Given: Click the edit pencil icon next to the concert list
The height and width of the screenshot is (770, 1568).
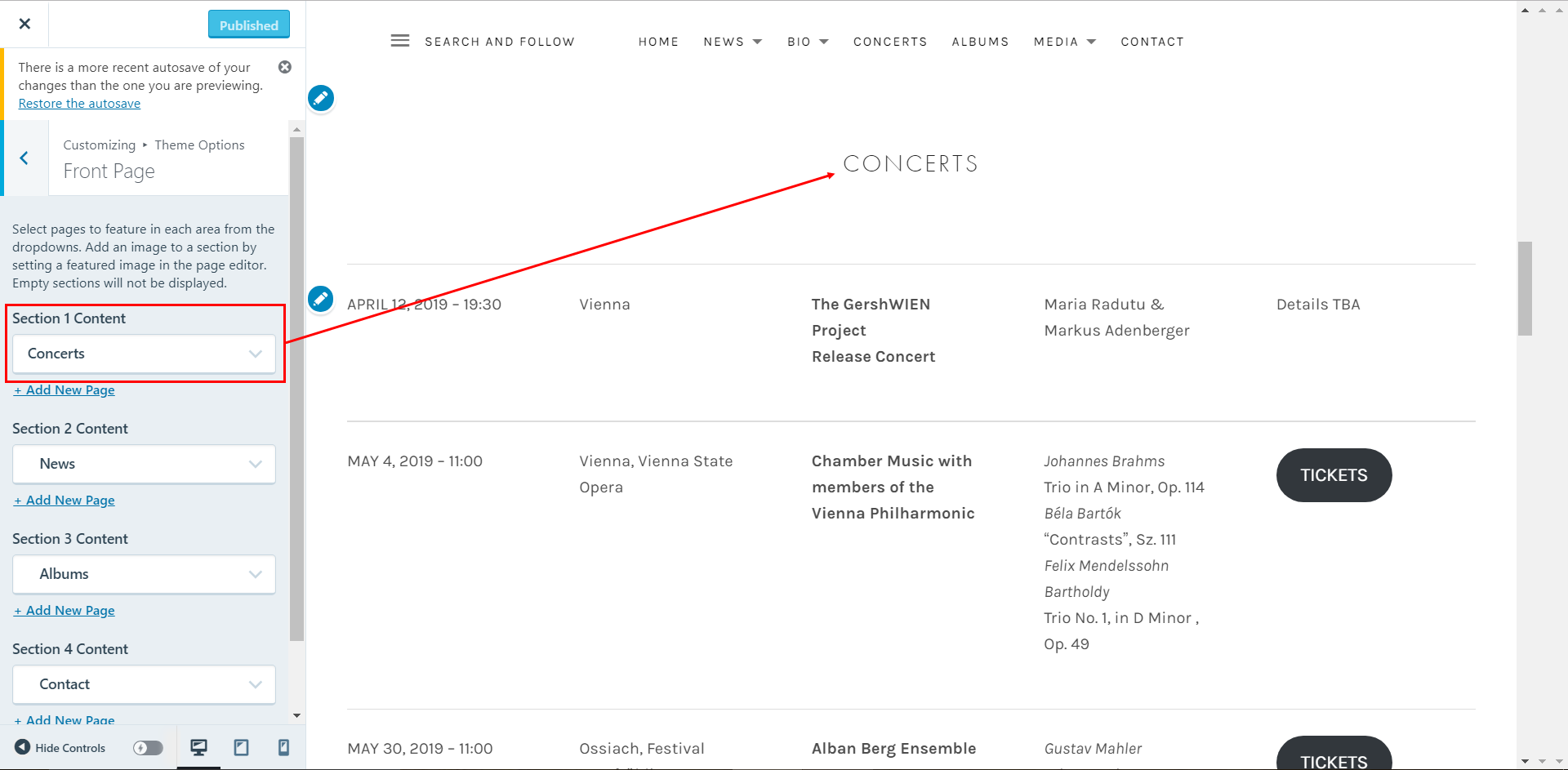Looking at the screenshot, I should [x=320, y=299].
